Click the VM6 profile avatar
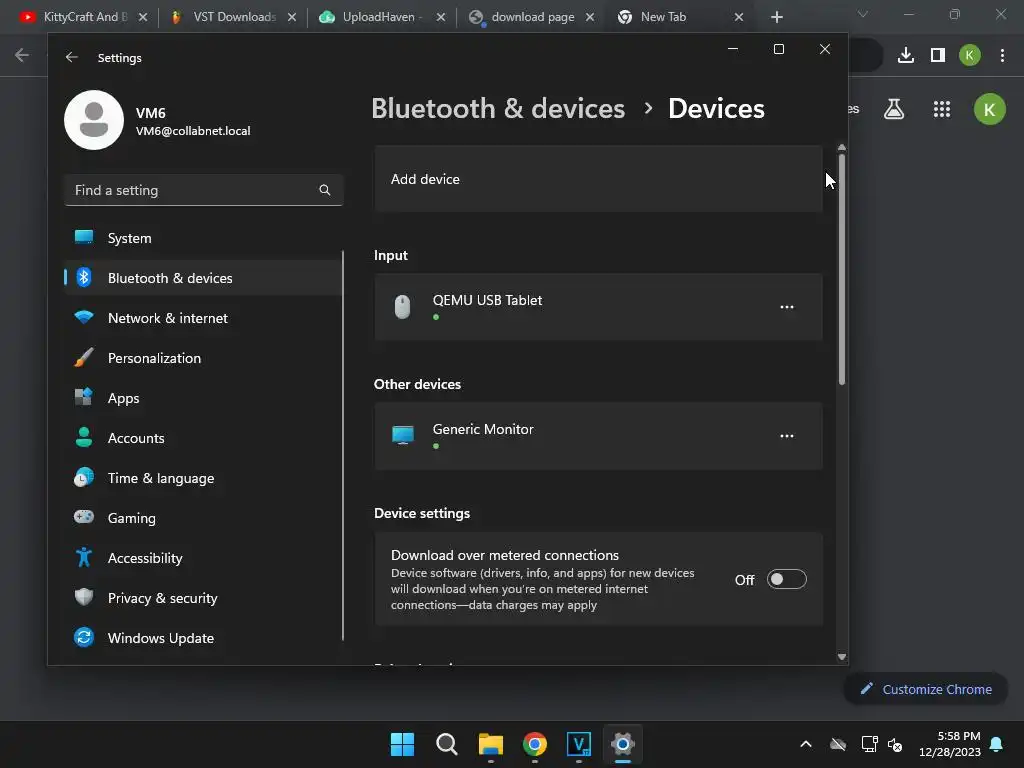The width and height of the screenshot is (1024, 768). 94,120
